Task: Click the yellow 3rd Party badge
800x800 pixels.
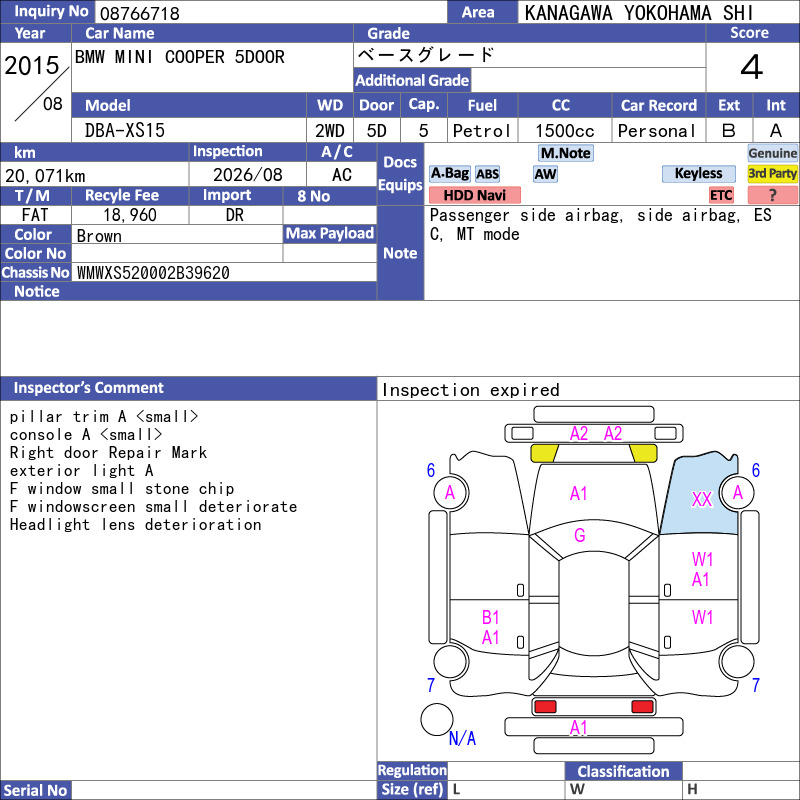Action: 772,174
